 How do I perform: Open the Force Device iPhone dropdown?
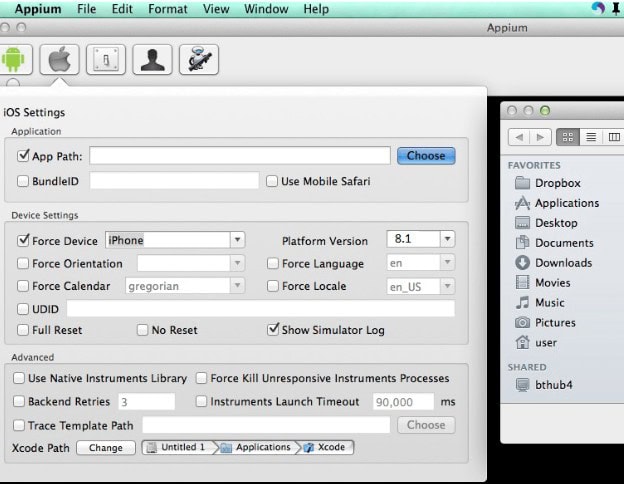[237, 240]
